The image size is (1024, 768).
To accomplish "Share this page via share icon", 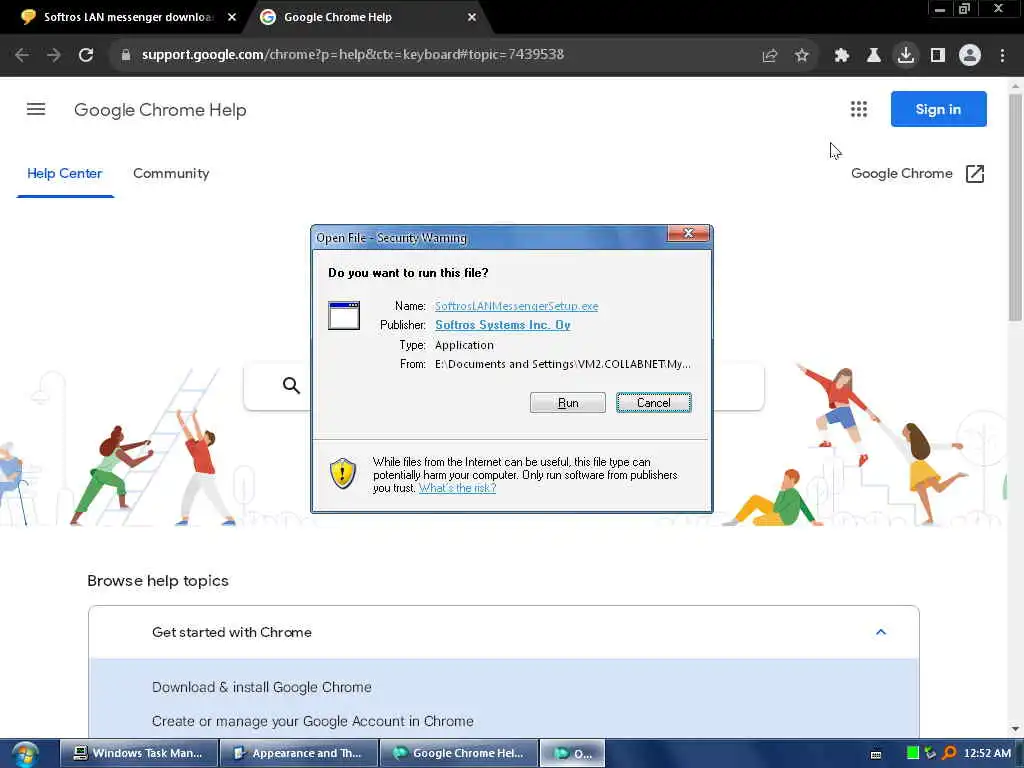I will [x=770, y=56].
